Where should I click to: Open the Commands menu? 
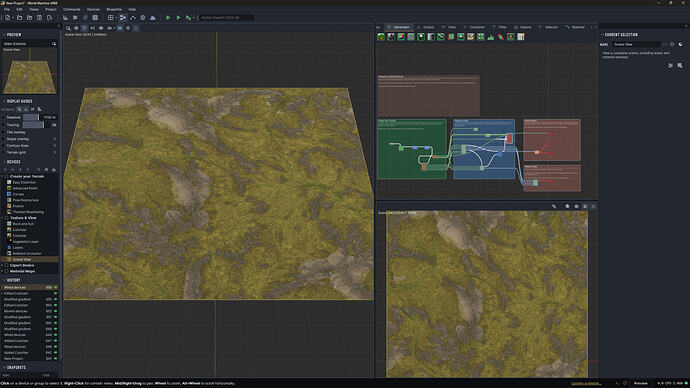point(71,9)
